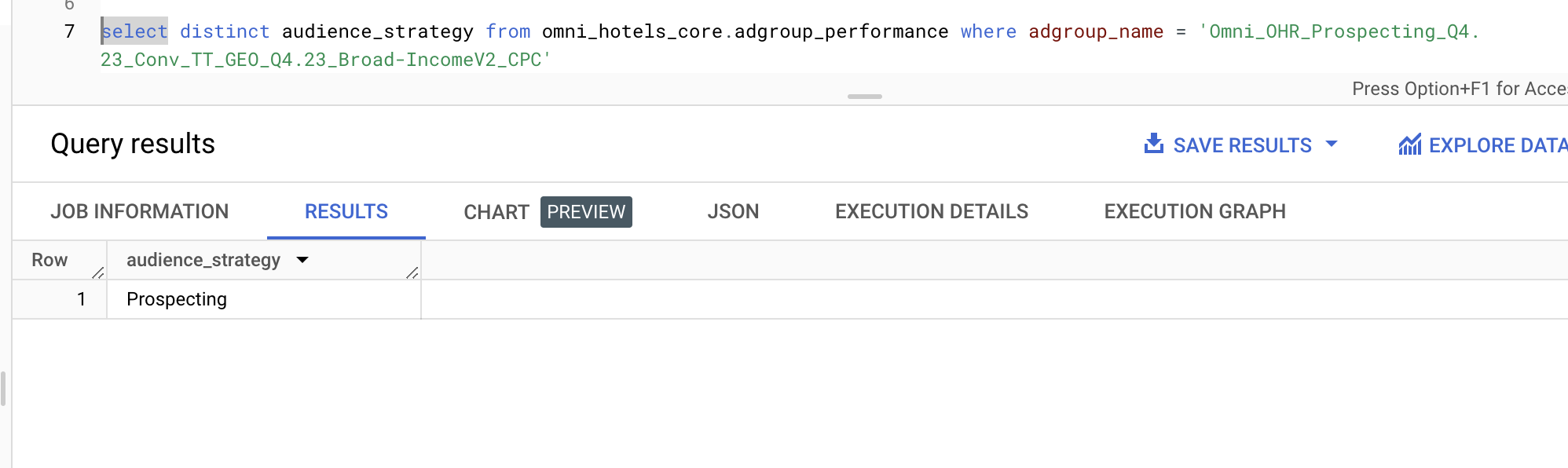Go to the Execution Details tab
The width and height of the screenshot is (1568, 468).
point(932,211)
